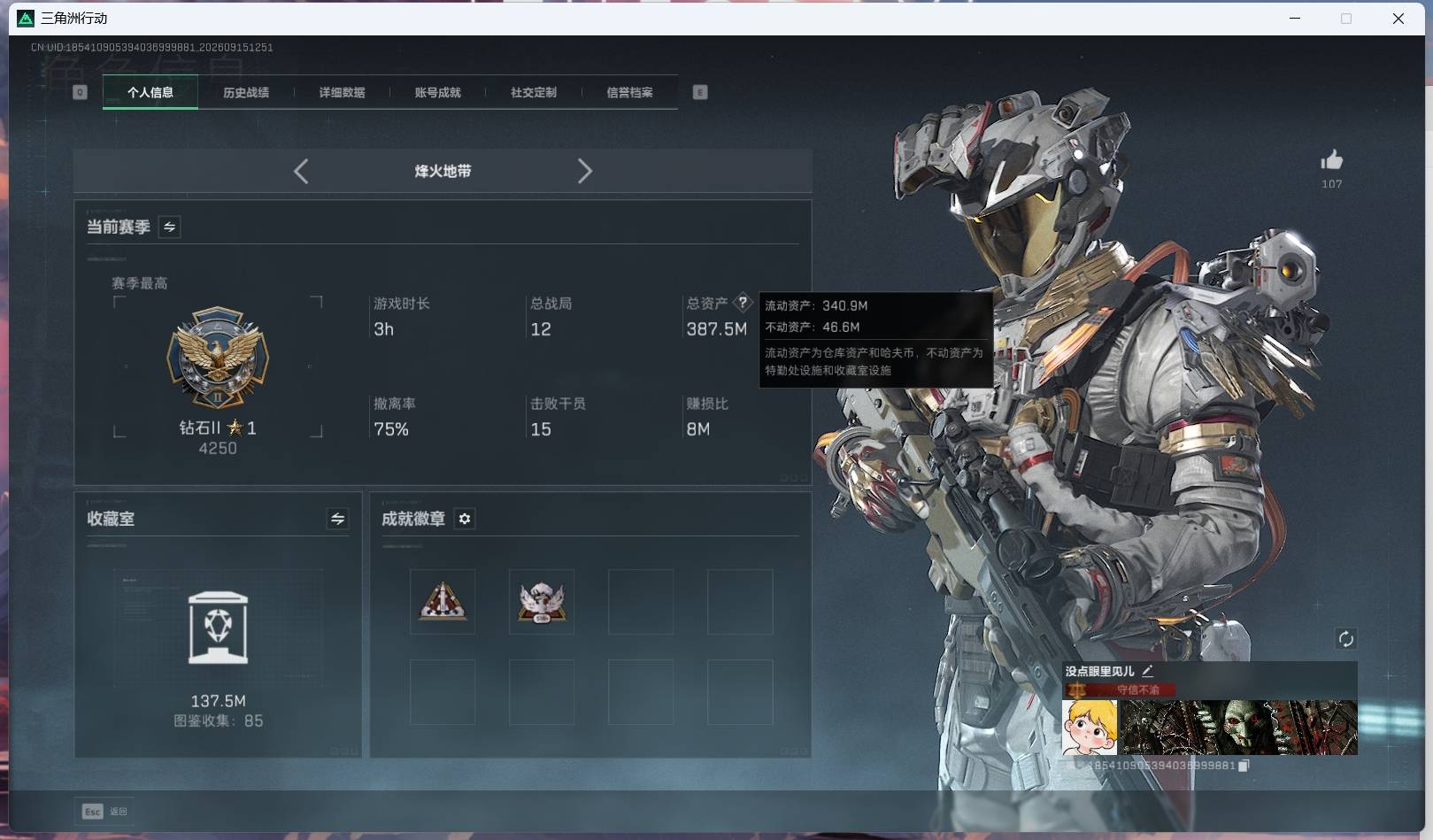Select the fourth empty badge slot in top row
Viewport: 1433px width, 840px height.
click(x=740, y=602)
